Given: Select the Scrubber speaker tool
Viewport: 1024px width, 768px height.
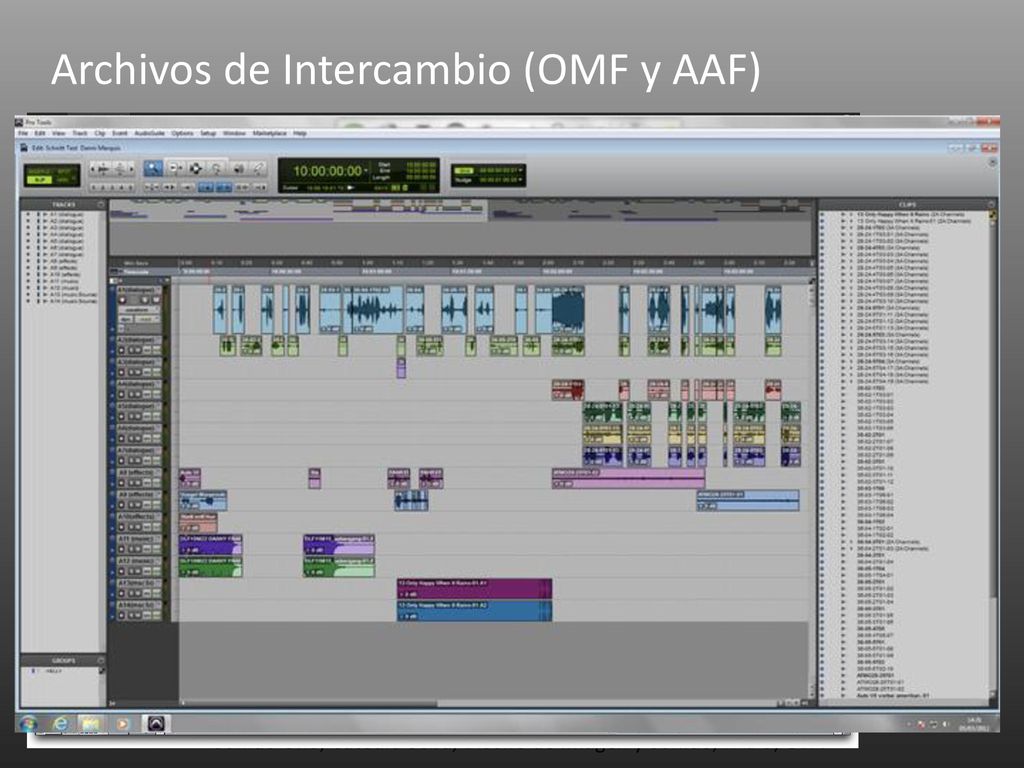Looking at the screenshot, I should (238, 168).
